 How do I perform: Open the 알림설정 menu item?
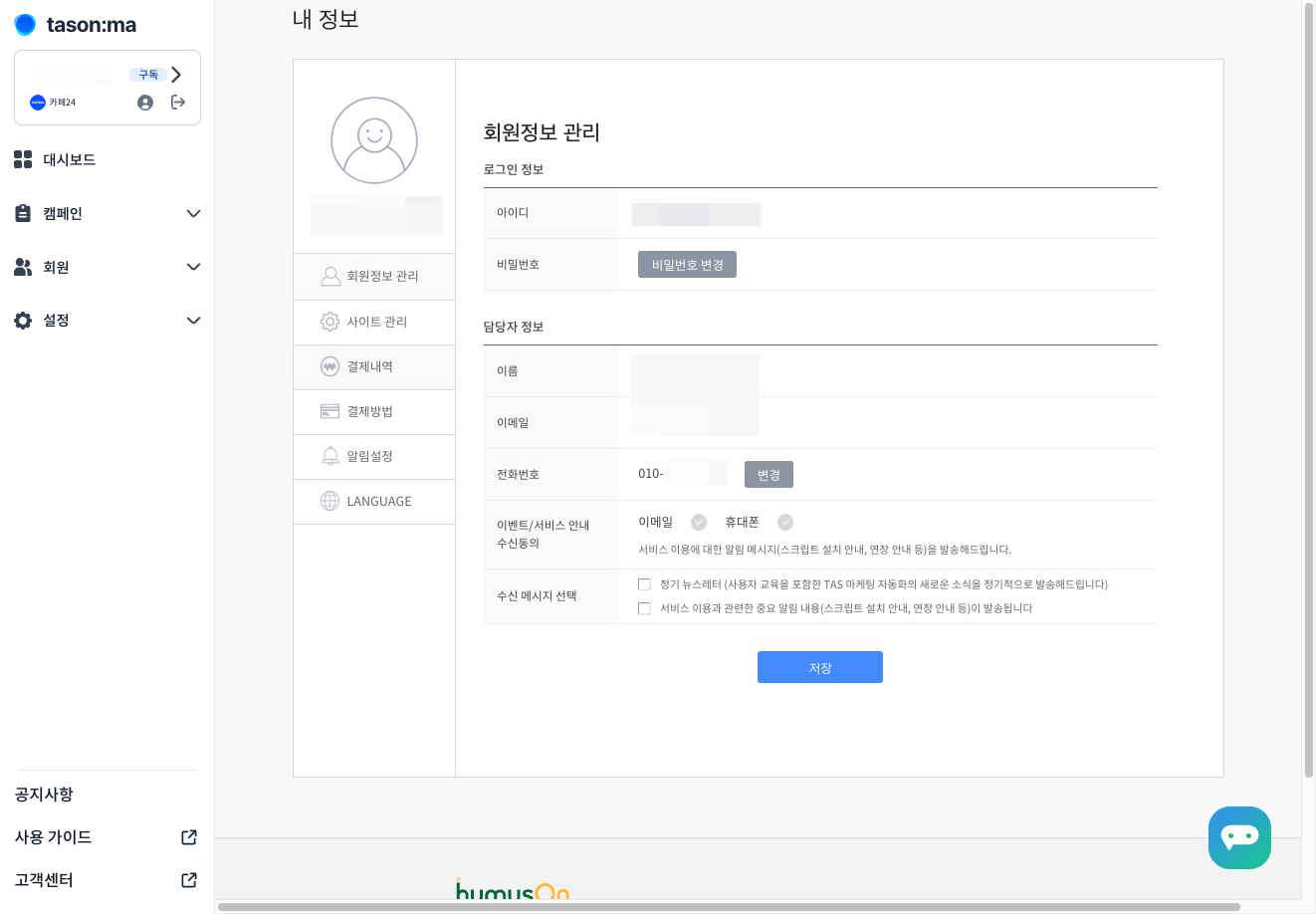coord(374,457)
